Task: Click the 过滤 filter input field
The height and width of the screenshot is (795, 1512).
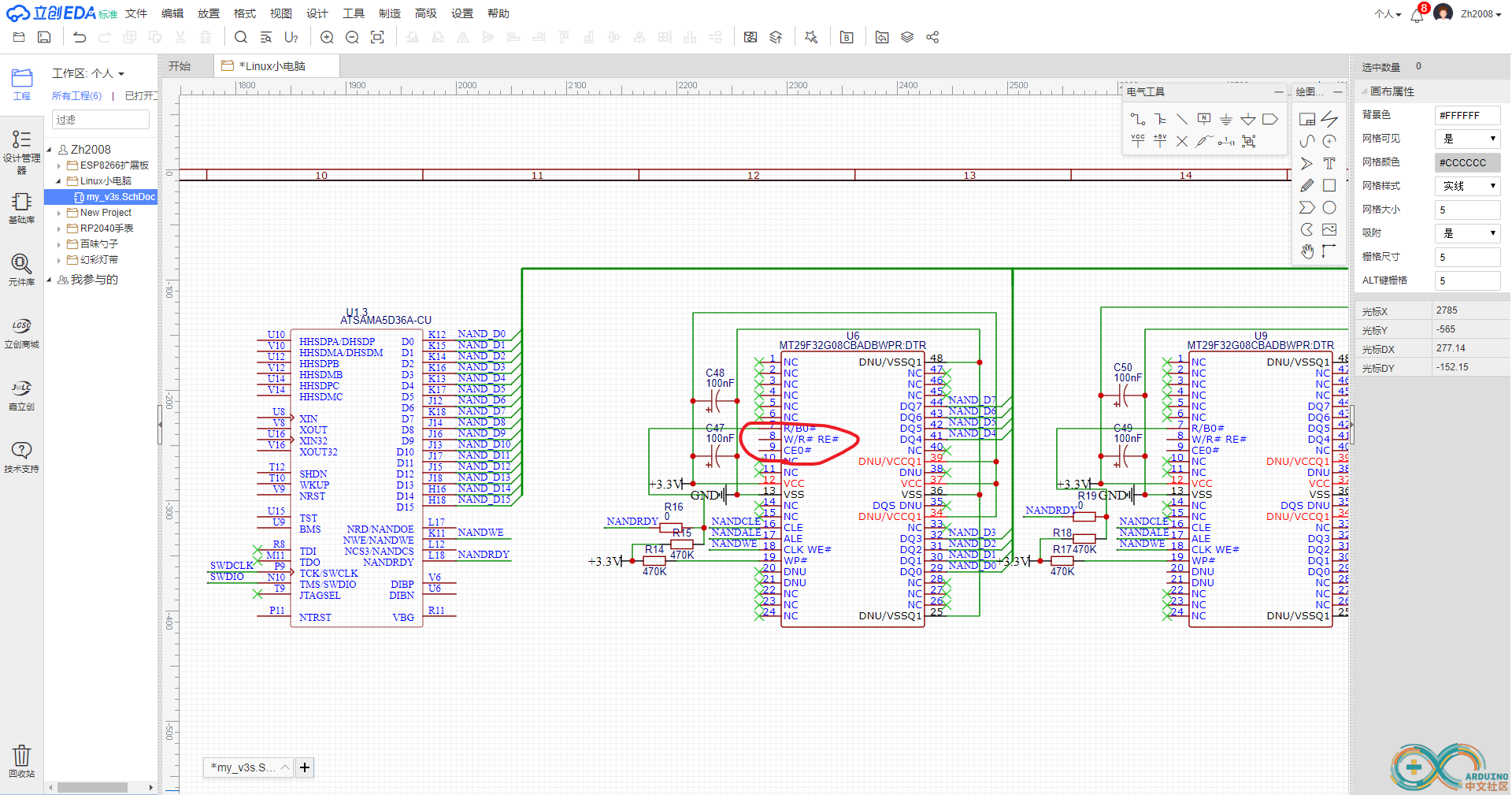Action: pos(100,120)
